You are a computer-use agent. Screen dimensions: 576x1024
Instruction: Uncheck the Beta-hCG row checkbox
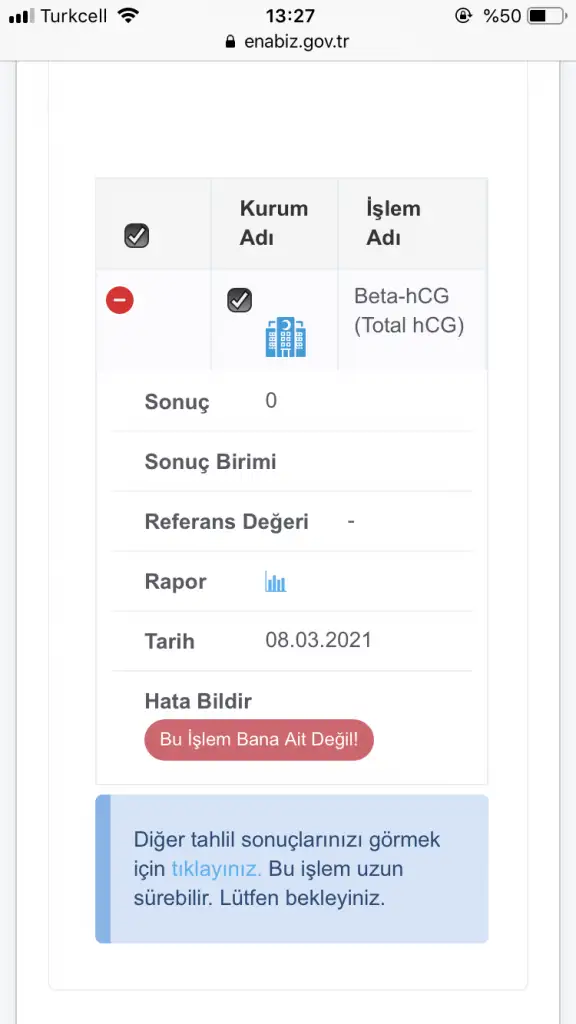click(240, 300)
